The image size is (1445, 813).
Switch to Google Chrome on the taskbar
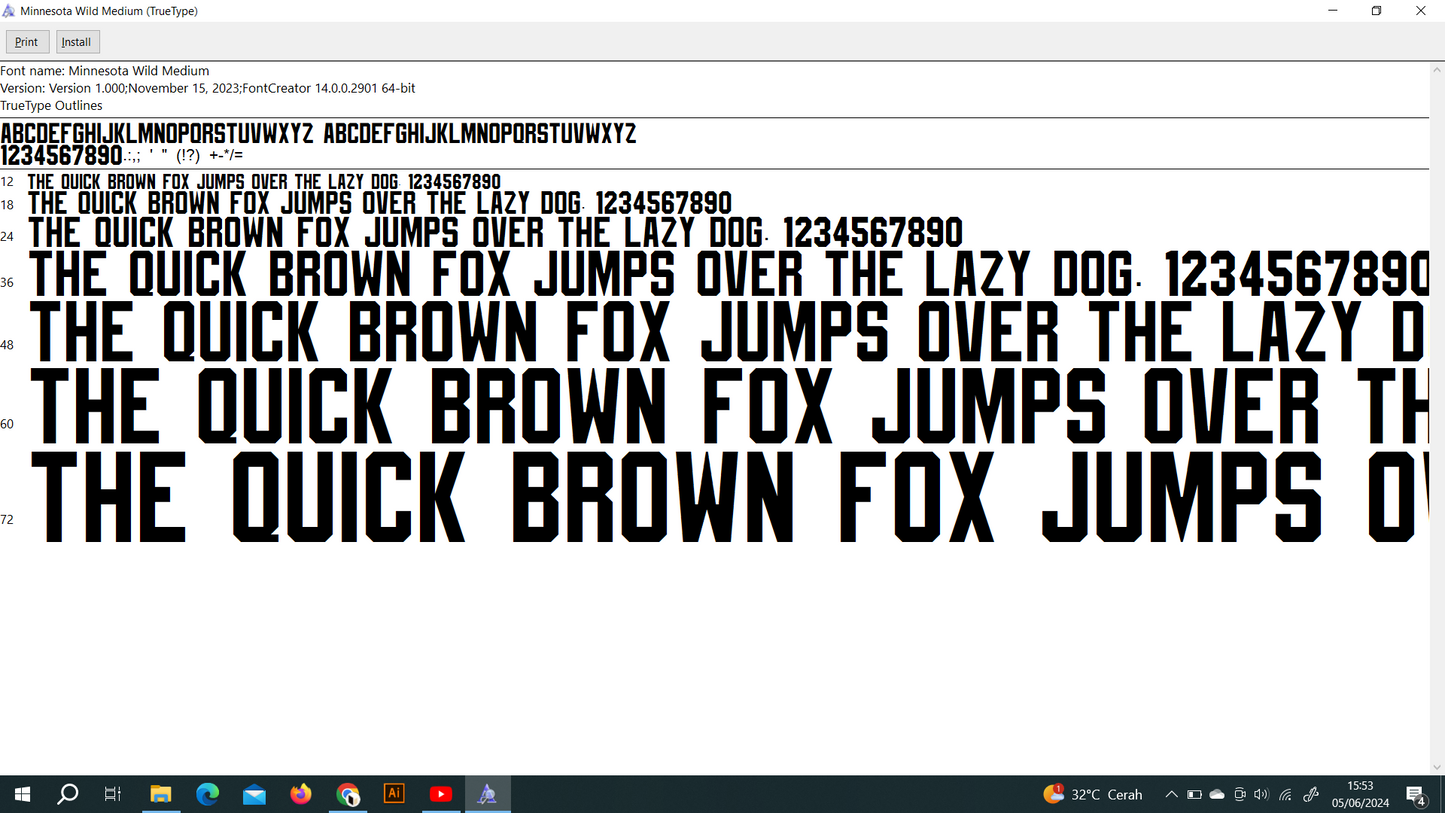coord(347,794)
